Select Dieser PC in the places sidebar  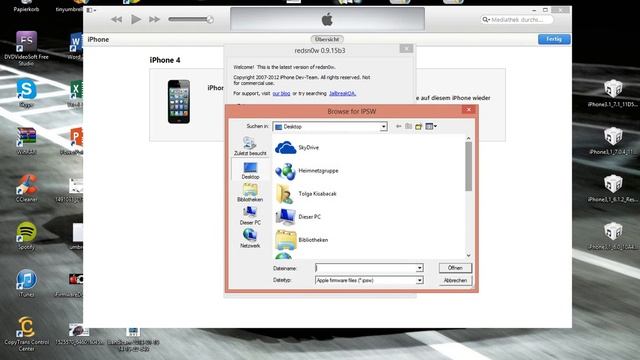pos(250,216)
